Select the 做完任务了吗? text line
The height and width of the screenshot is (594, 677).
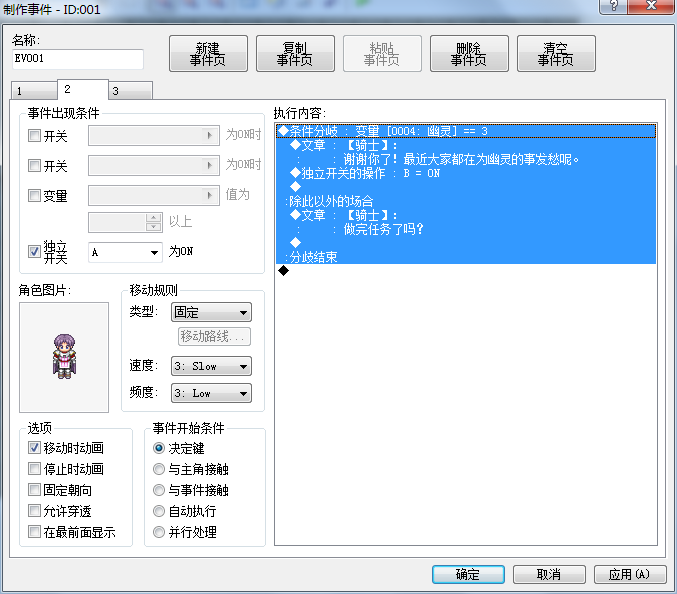pyautogui.click(x=466, y=229)
